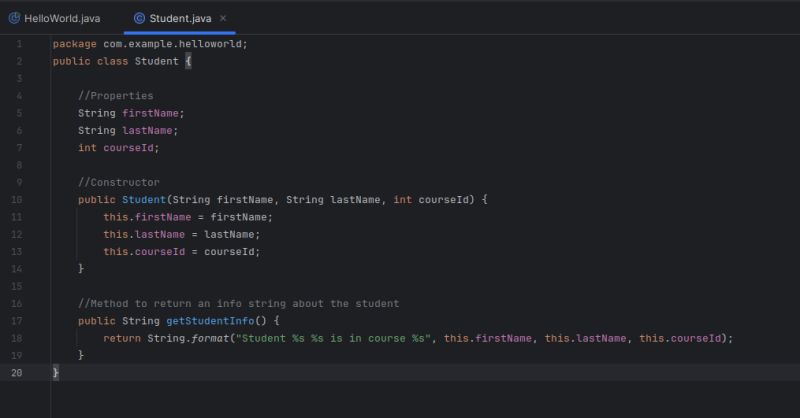Close the Student.java tab
800x418 pixels.
point(223,18)
